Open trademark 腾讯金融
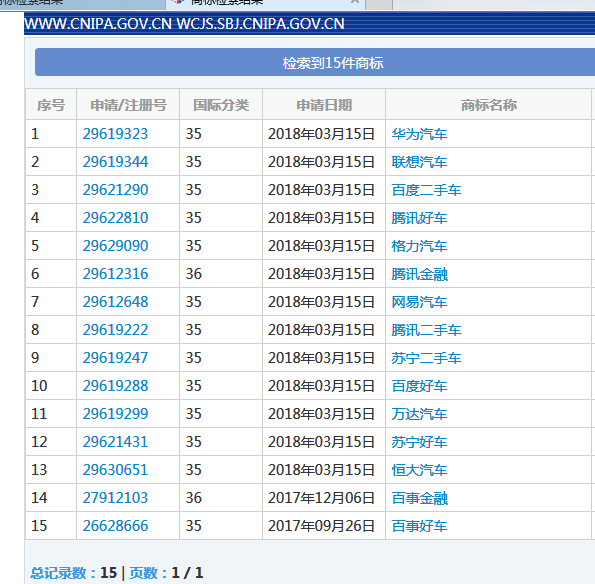 click(419, 274)
